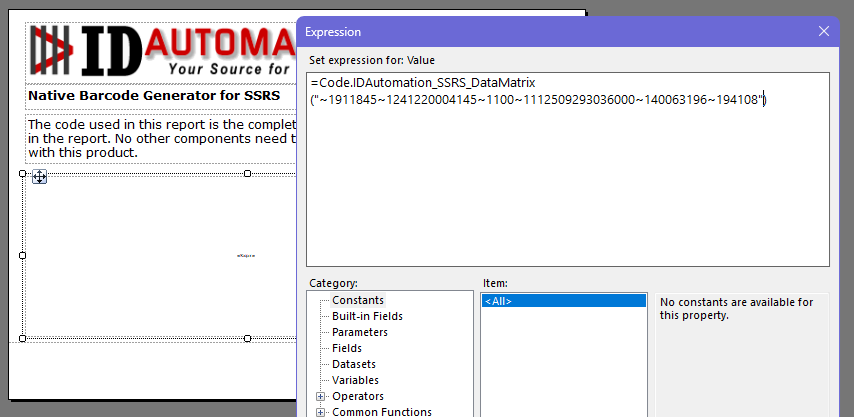
Task: Select the Fields category
Action: [347, 348]
